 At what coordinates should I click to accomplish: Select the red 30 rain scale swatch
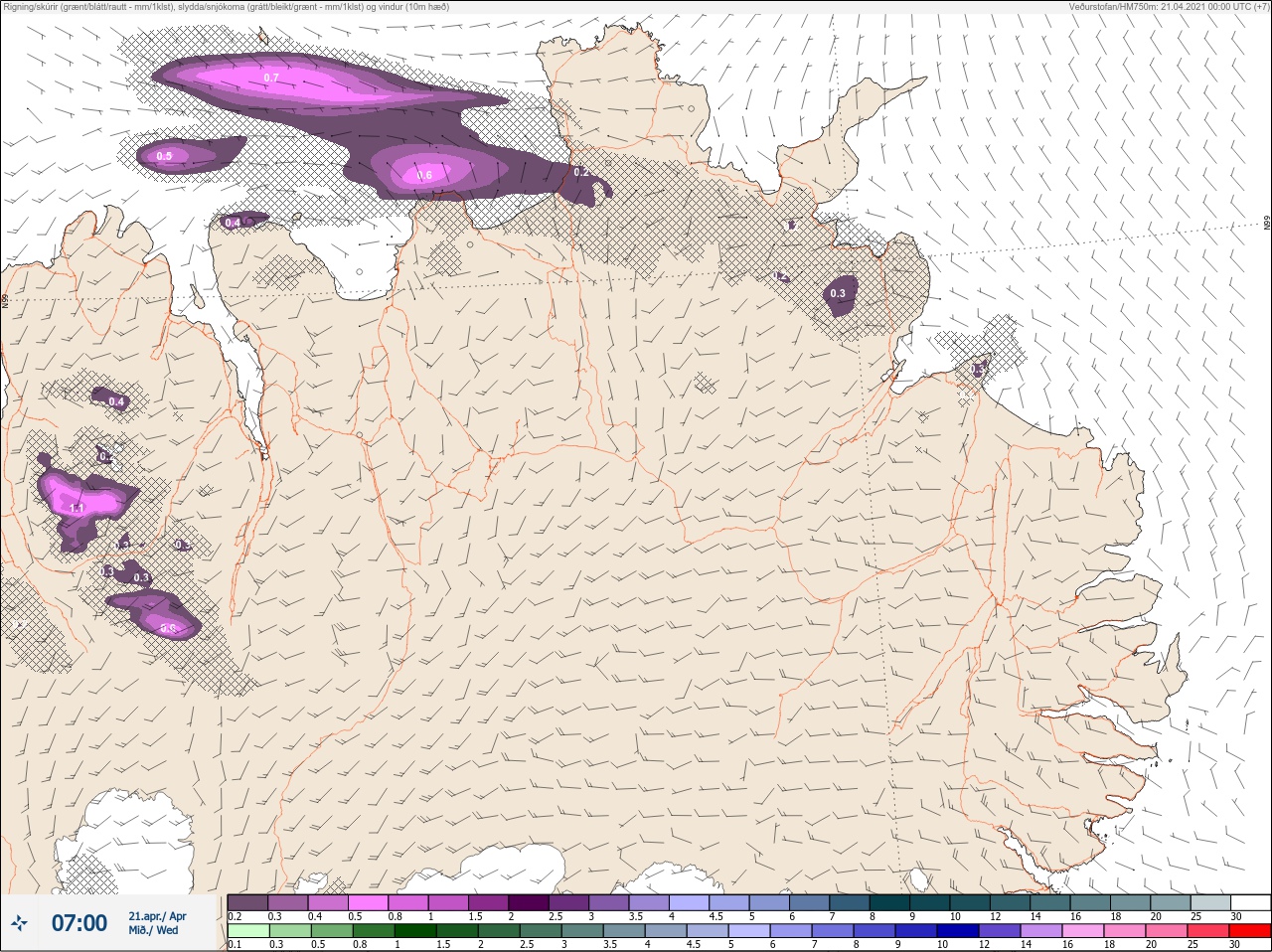click(1249, 931)
